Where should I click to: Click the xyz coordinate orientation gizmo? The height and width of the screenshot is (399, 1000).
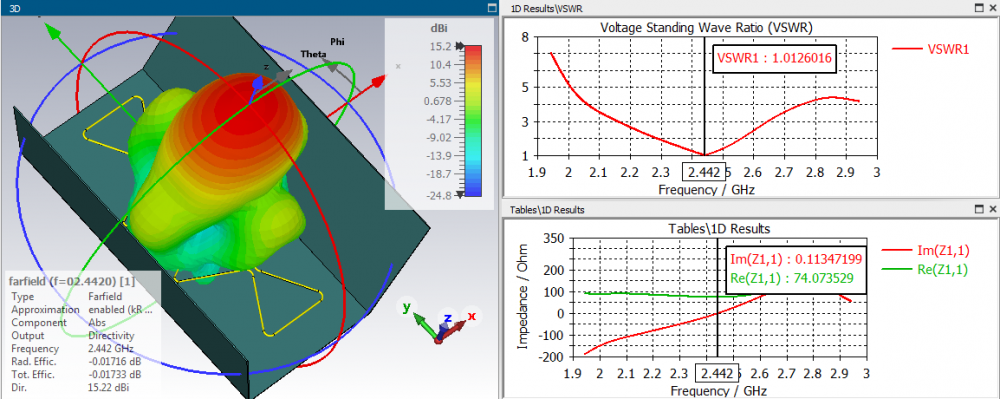click(440, 321)
